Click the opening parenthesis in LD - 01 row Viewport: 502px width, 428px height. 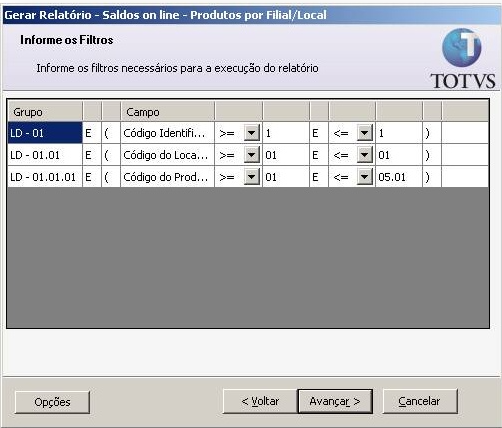(111, 133)
